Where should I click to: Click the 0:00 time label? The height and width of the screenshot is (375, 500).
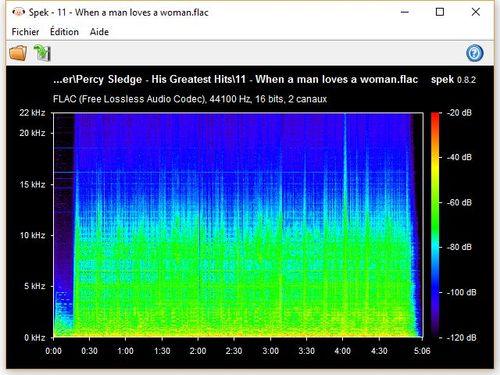(x=53, y=351)
